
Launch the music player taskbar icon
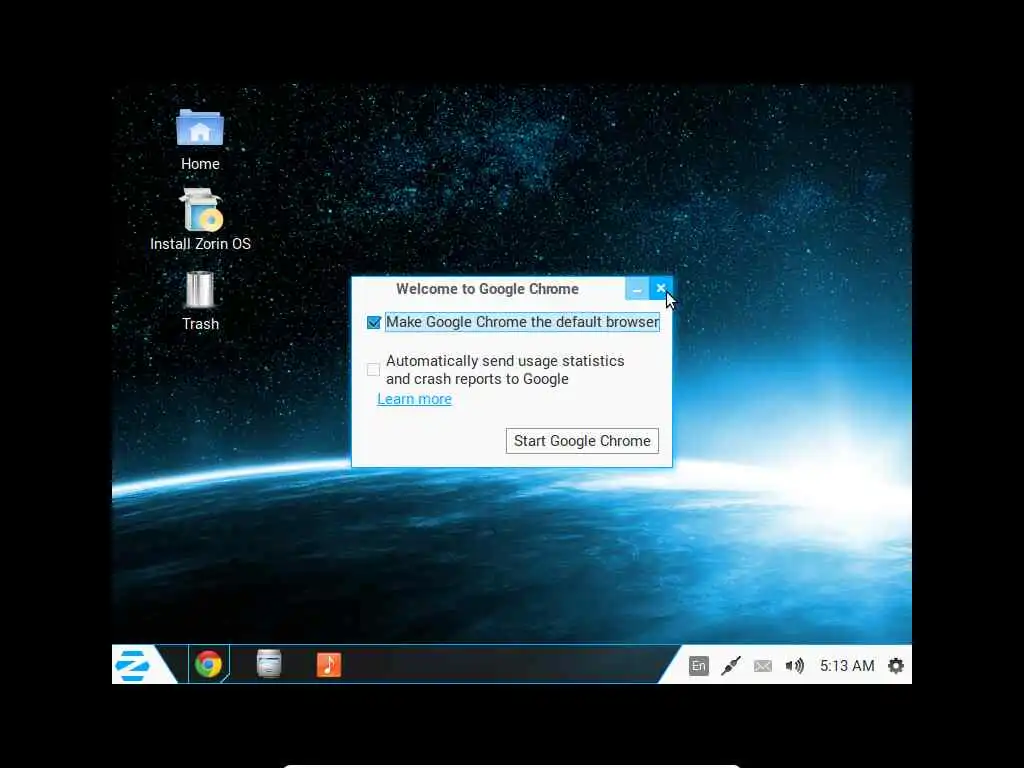click(328, 665)
